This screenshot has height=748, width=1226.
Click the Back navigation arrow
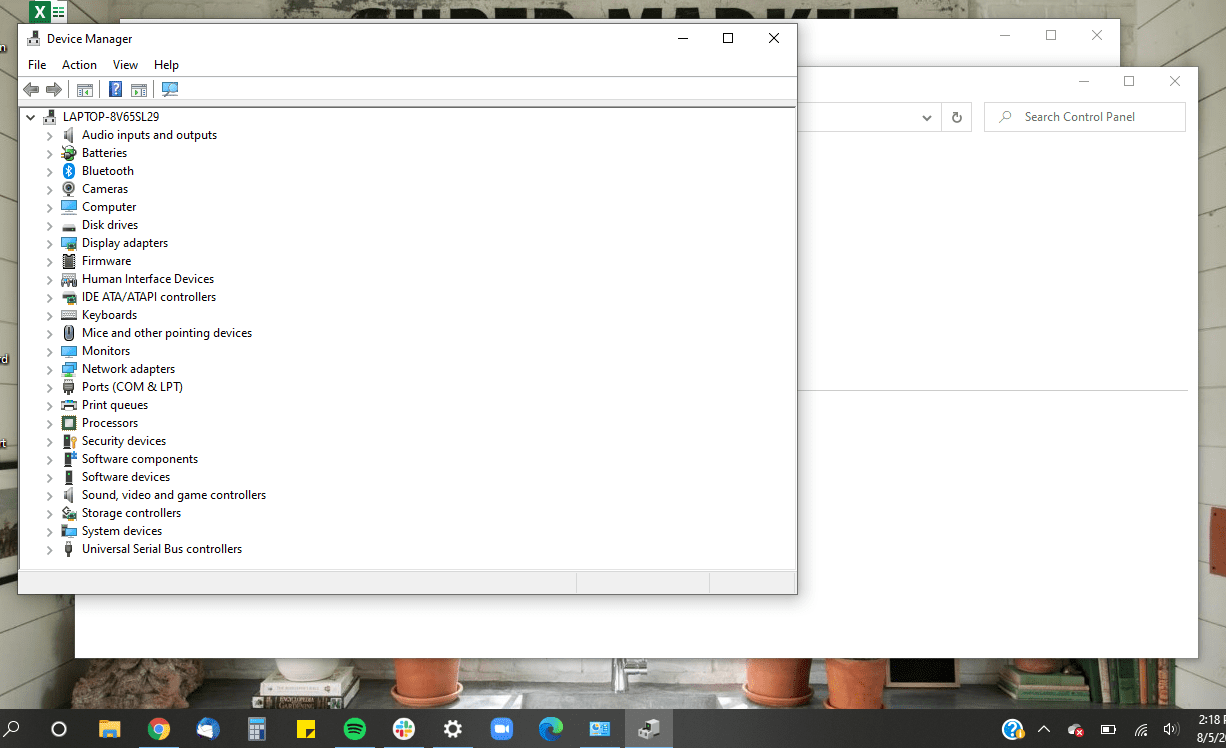(x=30, y=89)
